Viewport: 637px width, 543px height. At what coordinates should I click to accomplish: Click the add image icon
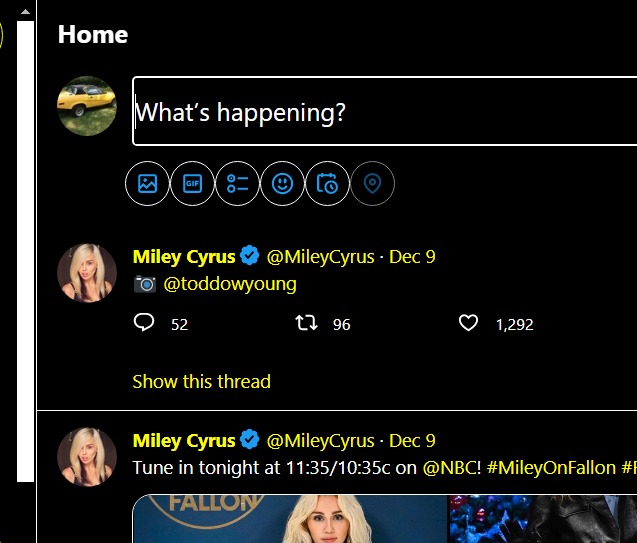point(148,184)
